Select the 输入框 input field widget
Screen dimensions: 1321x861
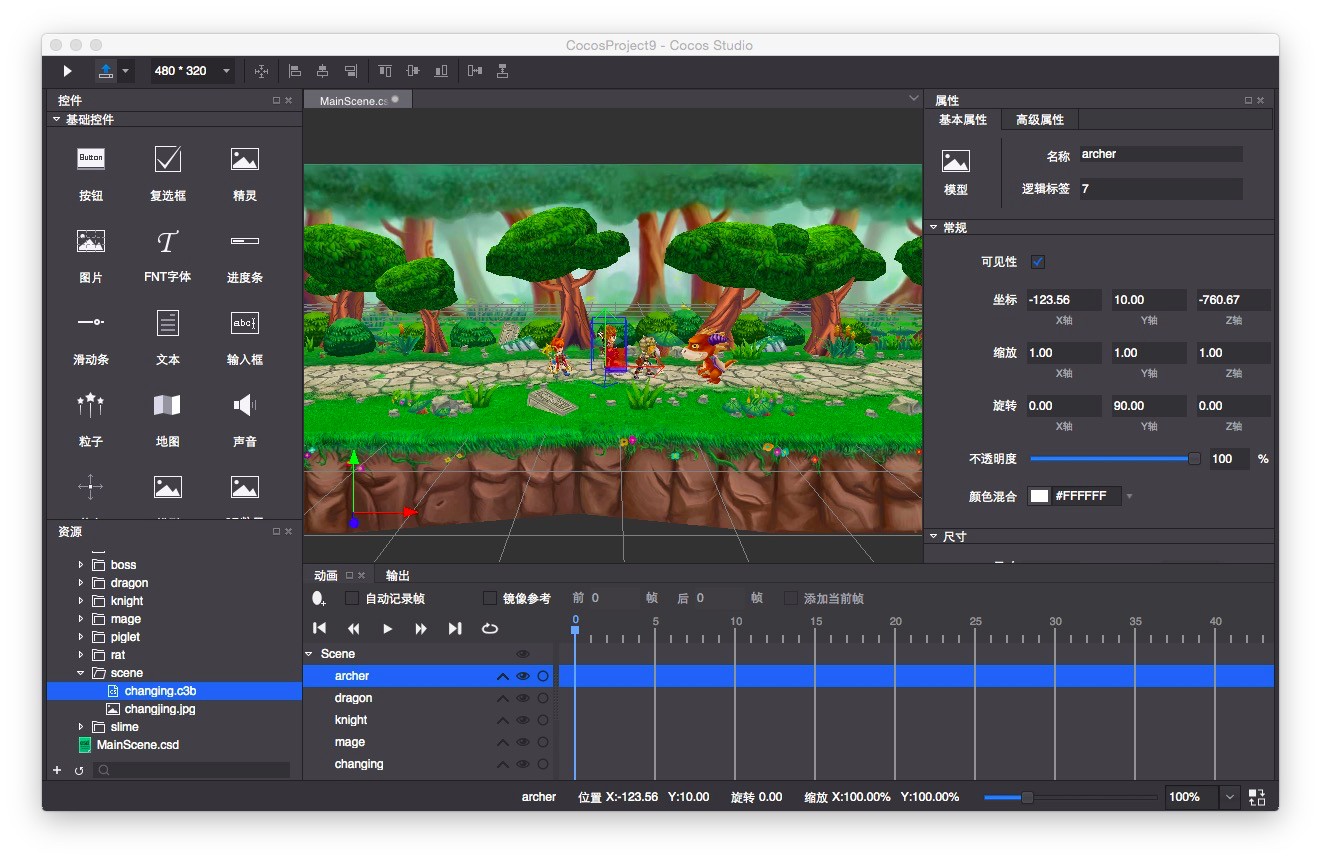click(x=245, y=337)
